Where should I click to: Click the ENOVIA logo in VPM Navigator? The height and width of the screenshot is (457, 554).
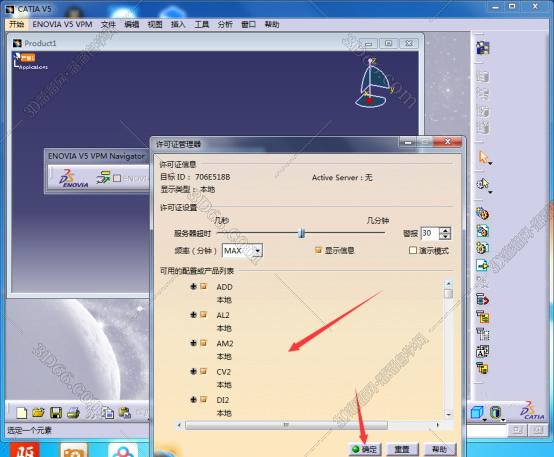[73, 178]
